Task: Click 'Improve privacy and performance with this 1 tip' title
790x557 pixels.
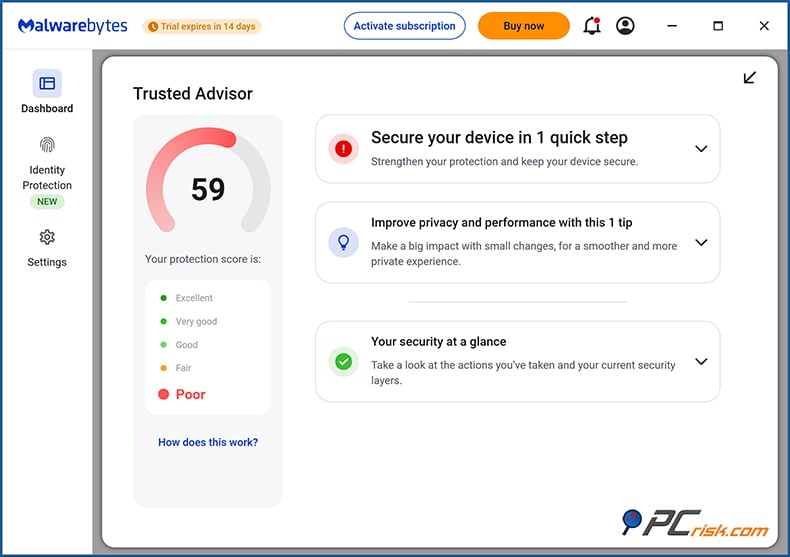Action: pos(501,223)
